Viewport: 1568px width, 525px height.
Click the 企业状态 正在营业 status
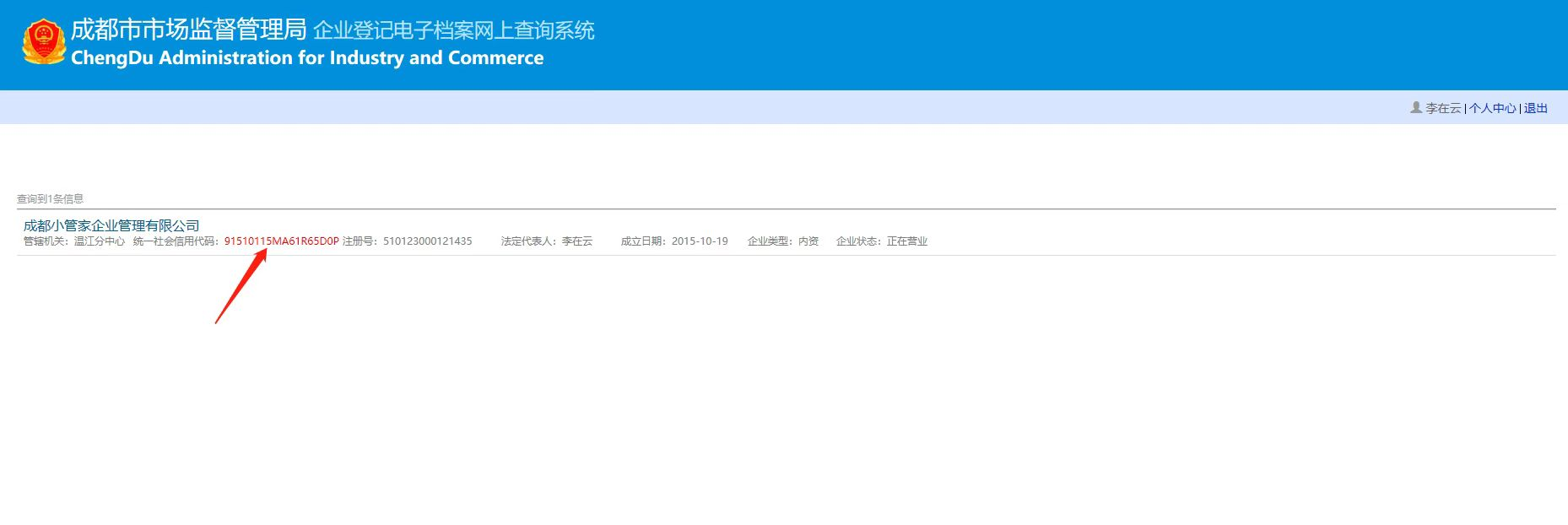881,241
